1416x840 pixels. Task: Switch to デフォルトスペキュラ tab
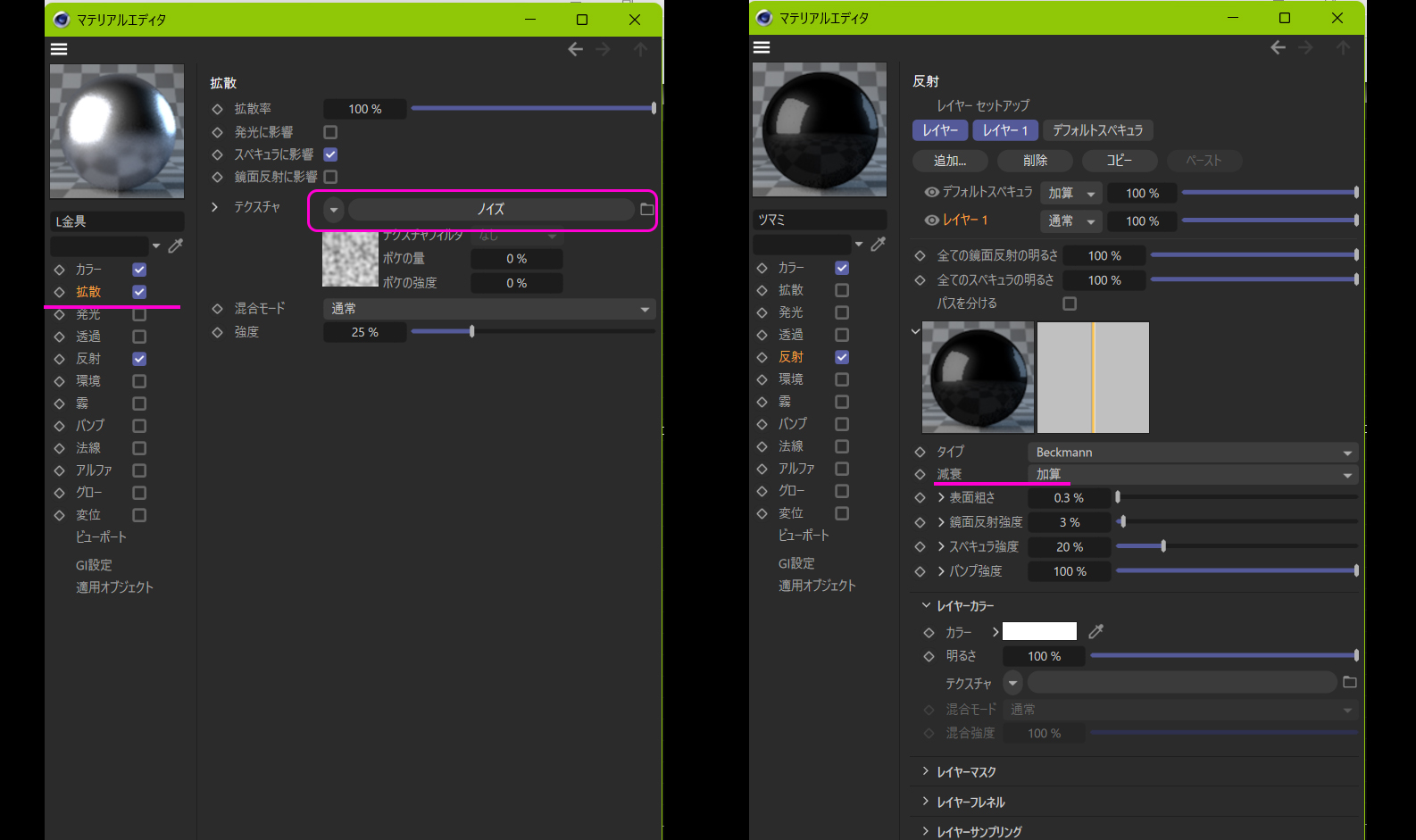(x=1097, y=130)
